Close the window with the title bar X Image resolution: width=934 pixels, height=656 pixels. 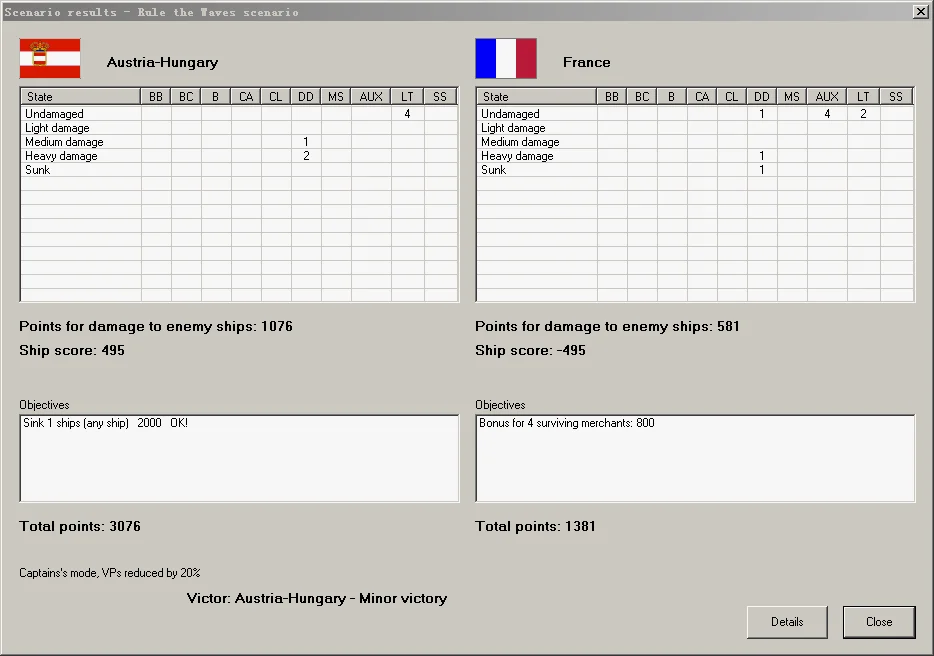pyautogui.click(x=920, y=11)
